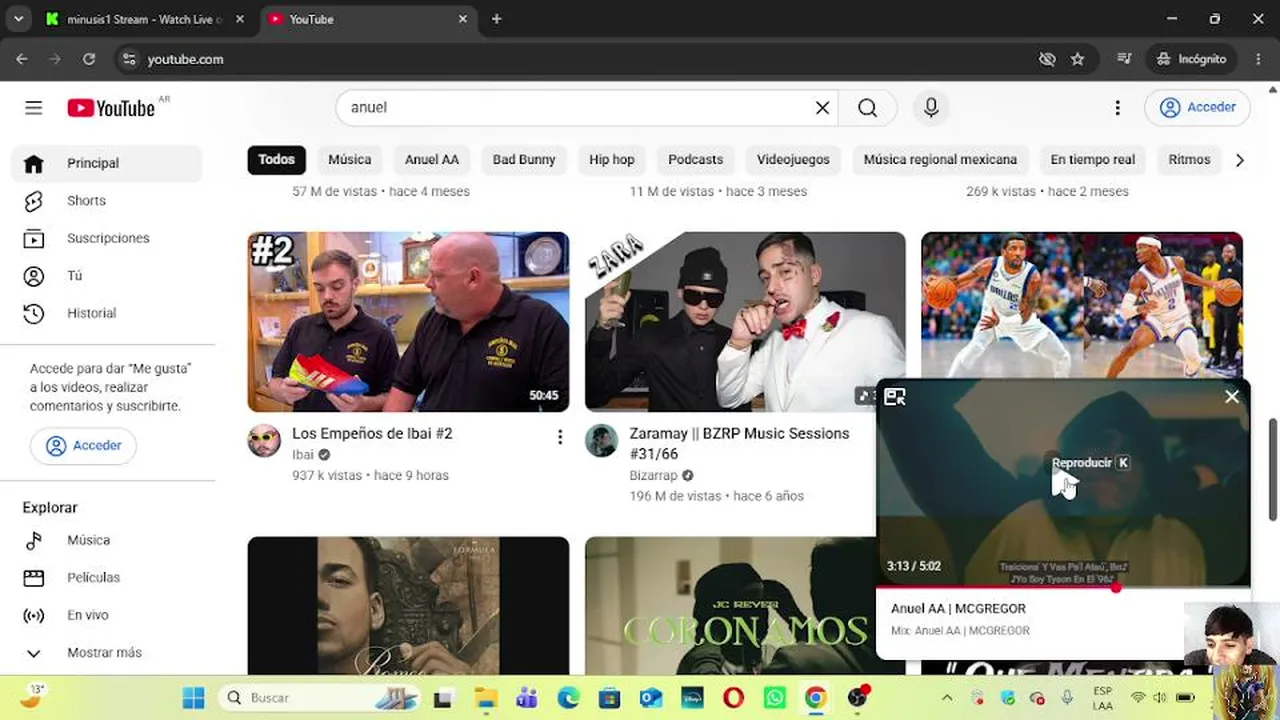
Task: Open the Windows Start menu
Action: tap(194, 698)
